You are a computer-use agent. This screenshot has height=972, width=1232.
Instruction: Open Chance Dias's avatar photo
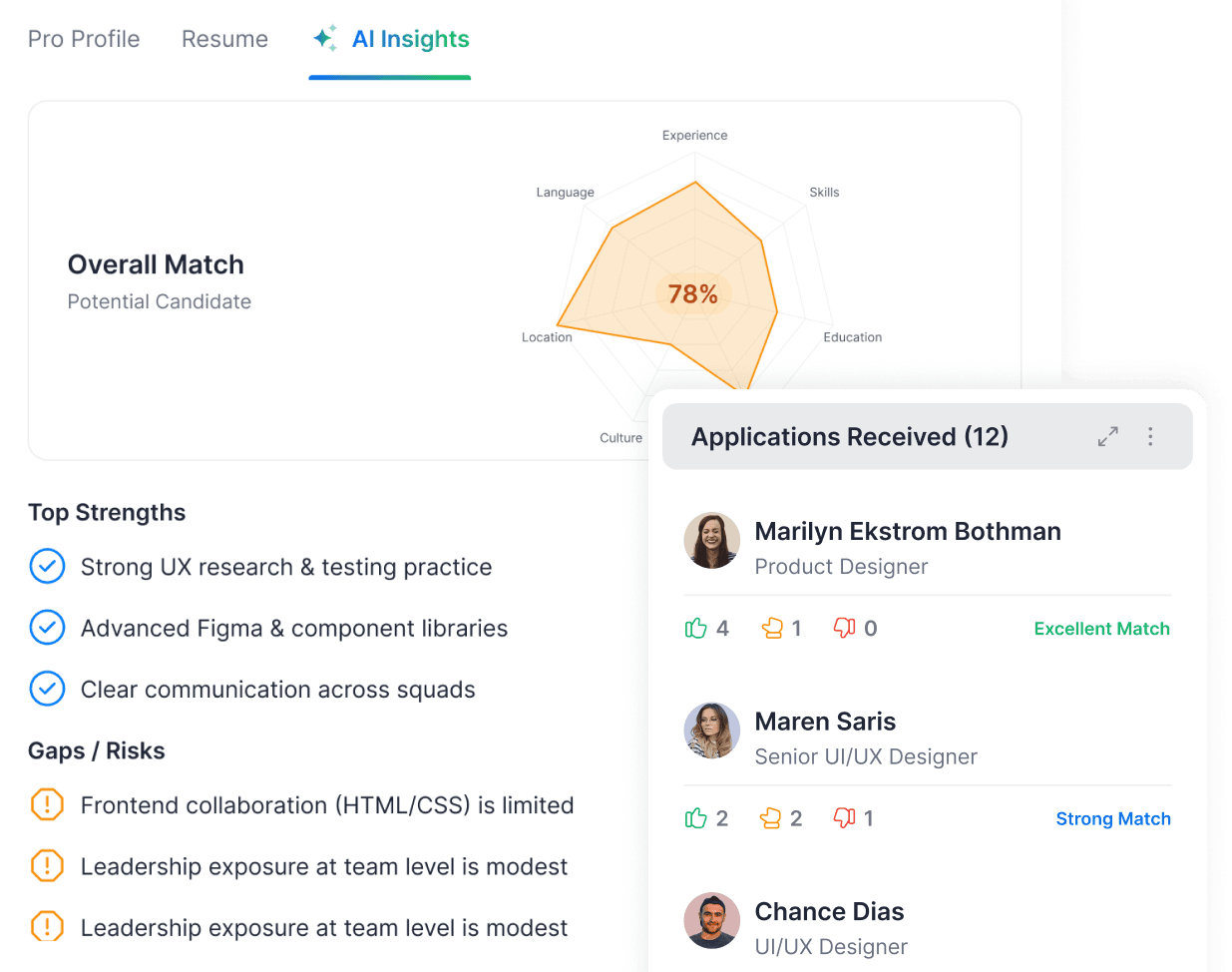click(711, 920)
